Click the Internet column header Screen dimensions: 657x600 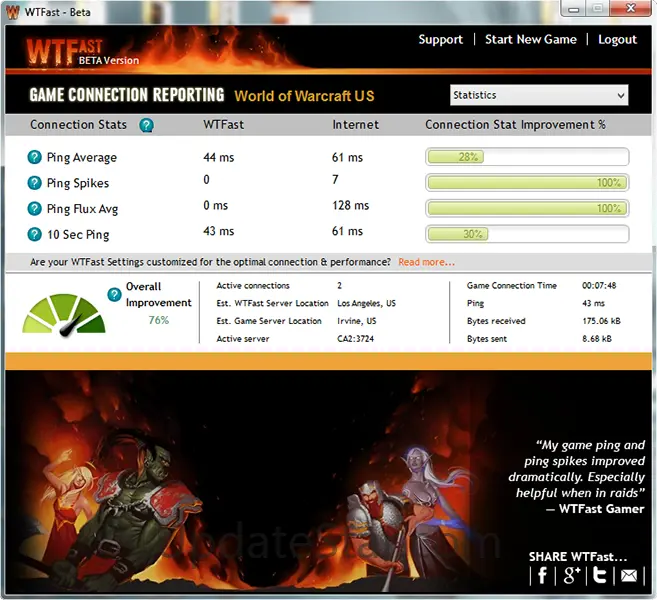coord(355,125)
